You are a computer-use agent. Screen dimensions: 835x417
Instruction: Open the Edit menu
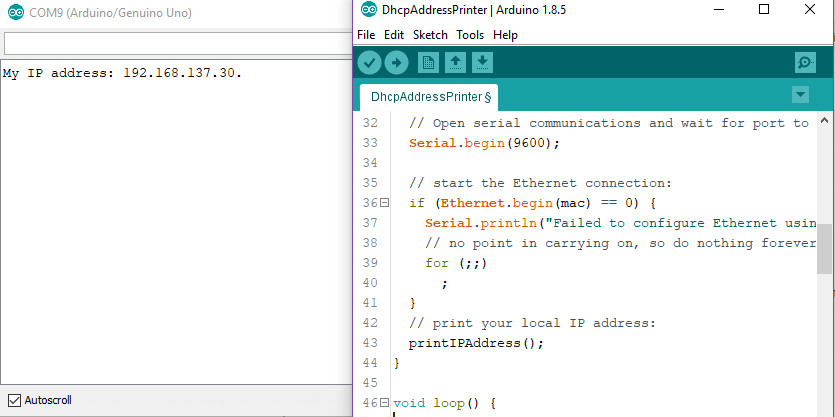pyautogui.click(x=394, y=35)
